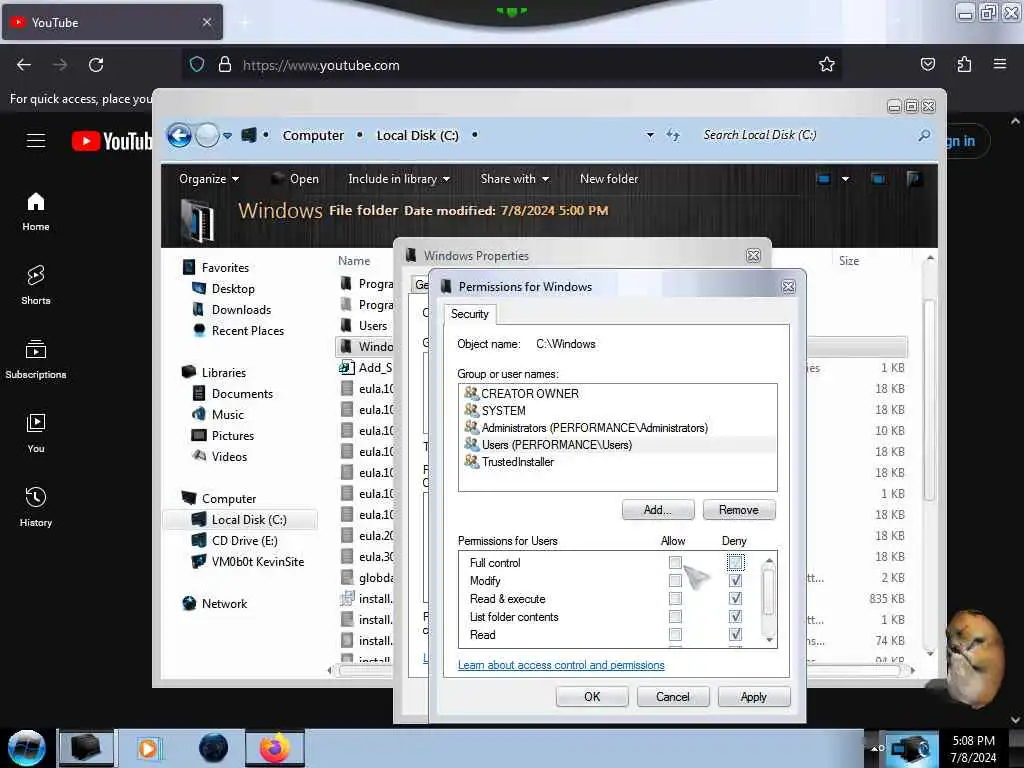The image size is (1024, 768).
Task: Click the Explorer refresh arrows icon
Action: coord(673,135)
